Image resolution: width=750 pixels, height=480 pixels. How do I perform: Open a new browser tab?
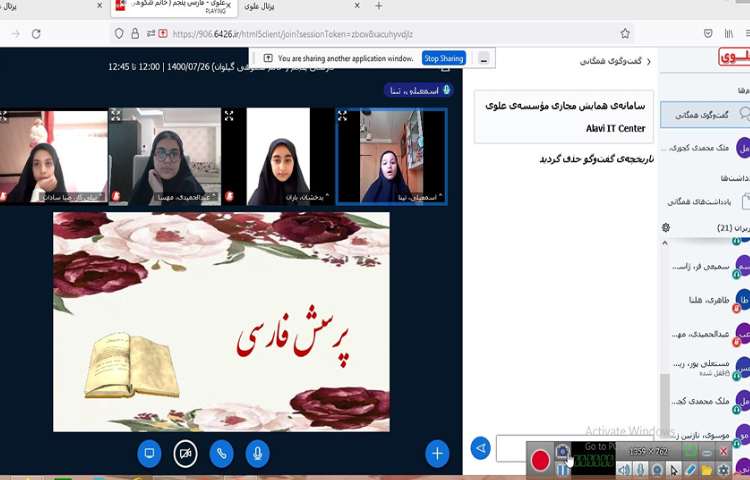tap(379, 6)
